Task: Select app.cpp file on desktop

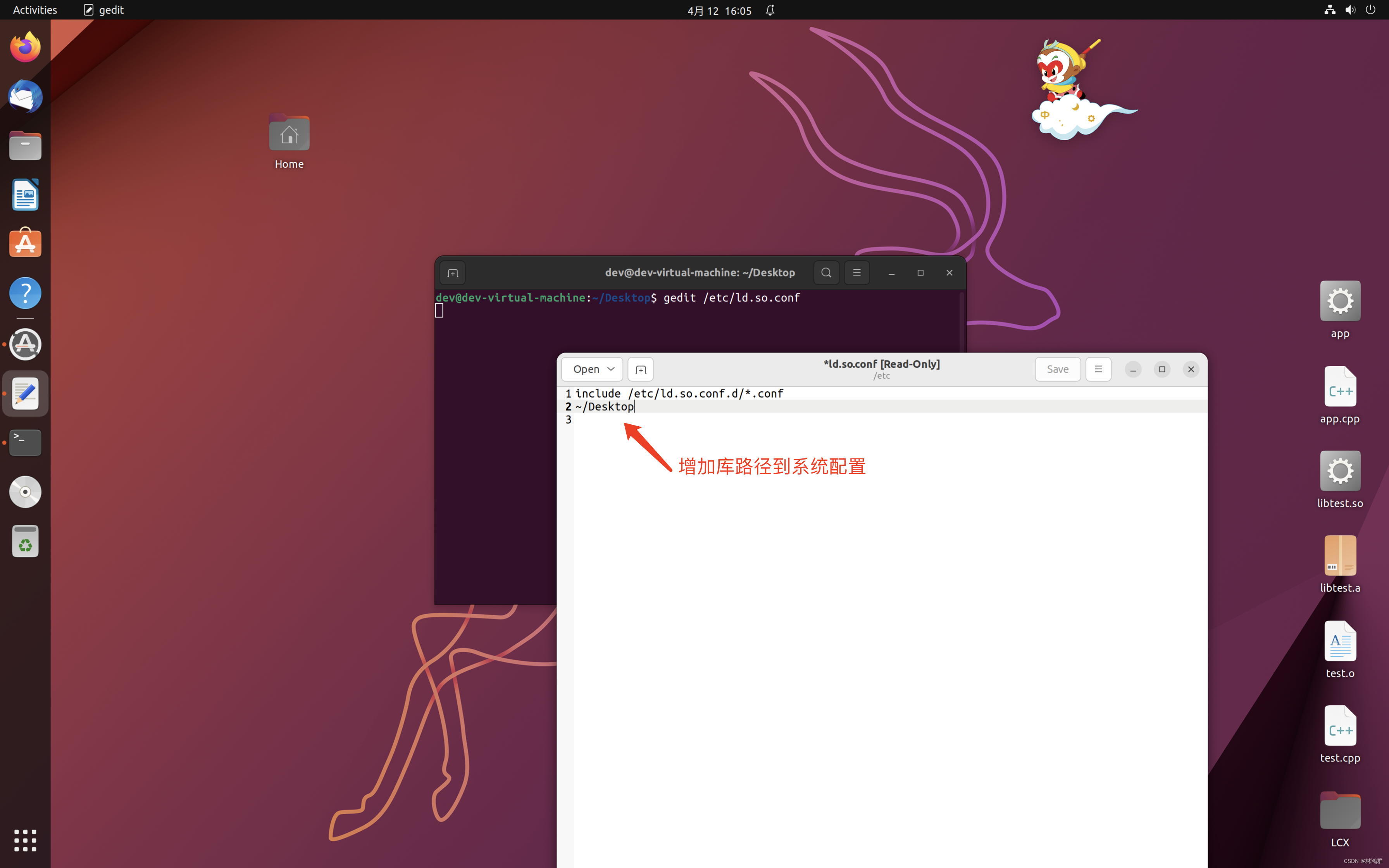Action: (x=1340, y=395)
